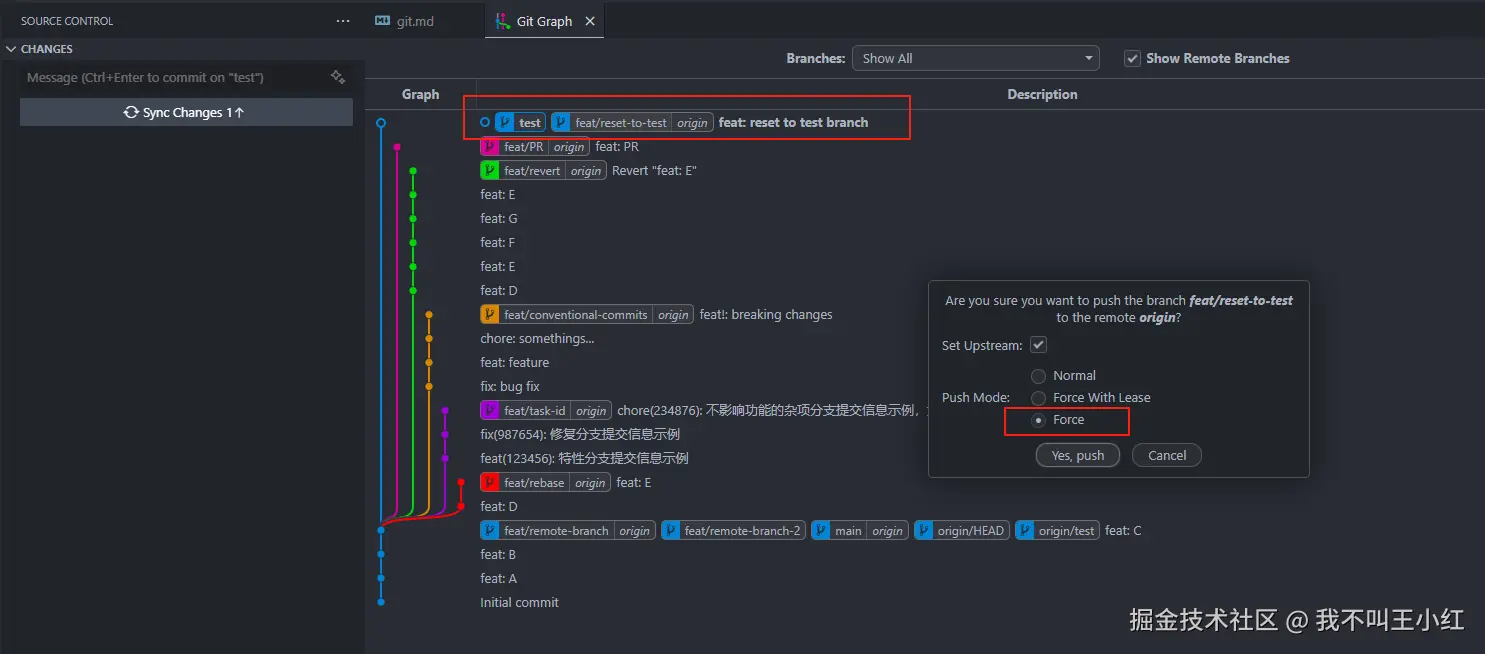
Task: Click the Sync Changes button
Action: (186, 112)
